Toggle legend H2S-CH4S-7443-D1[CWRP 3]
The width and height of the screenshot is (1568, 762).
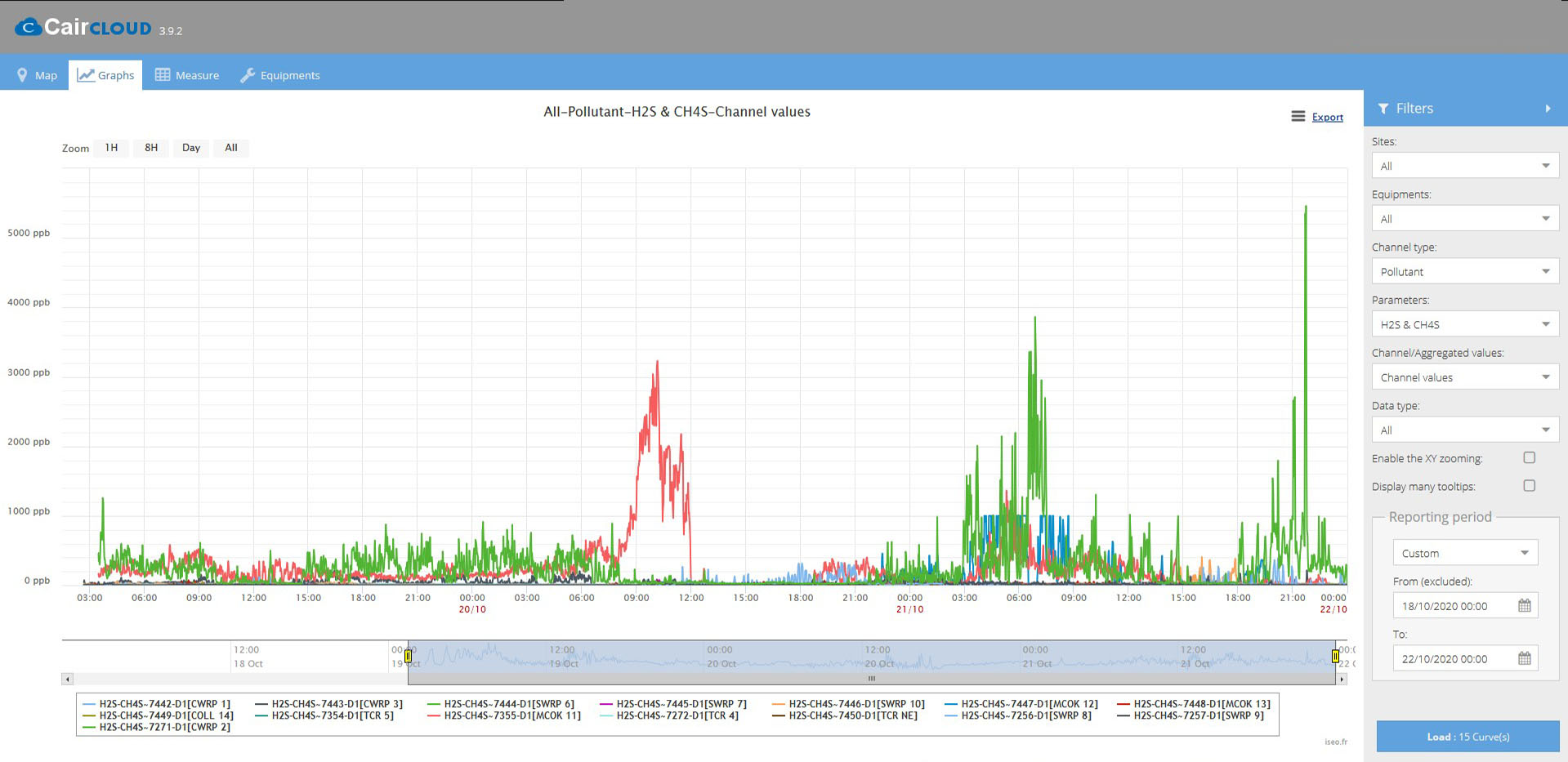pyautogui.click(x=328, y=704)
